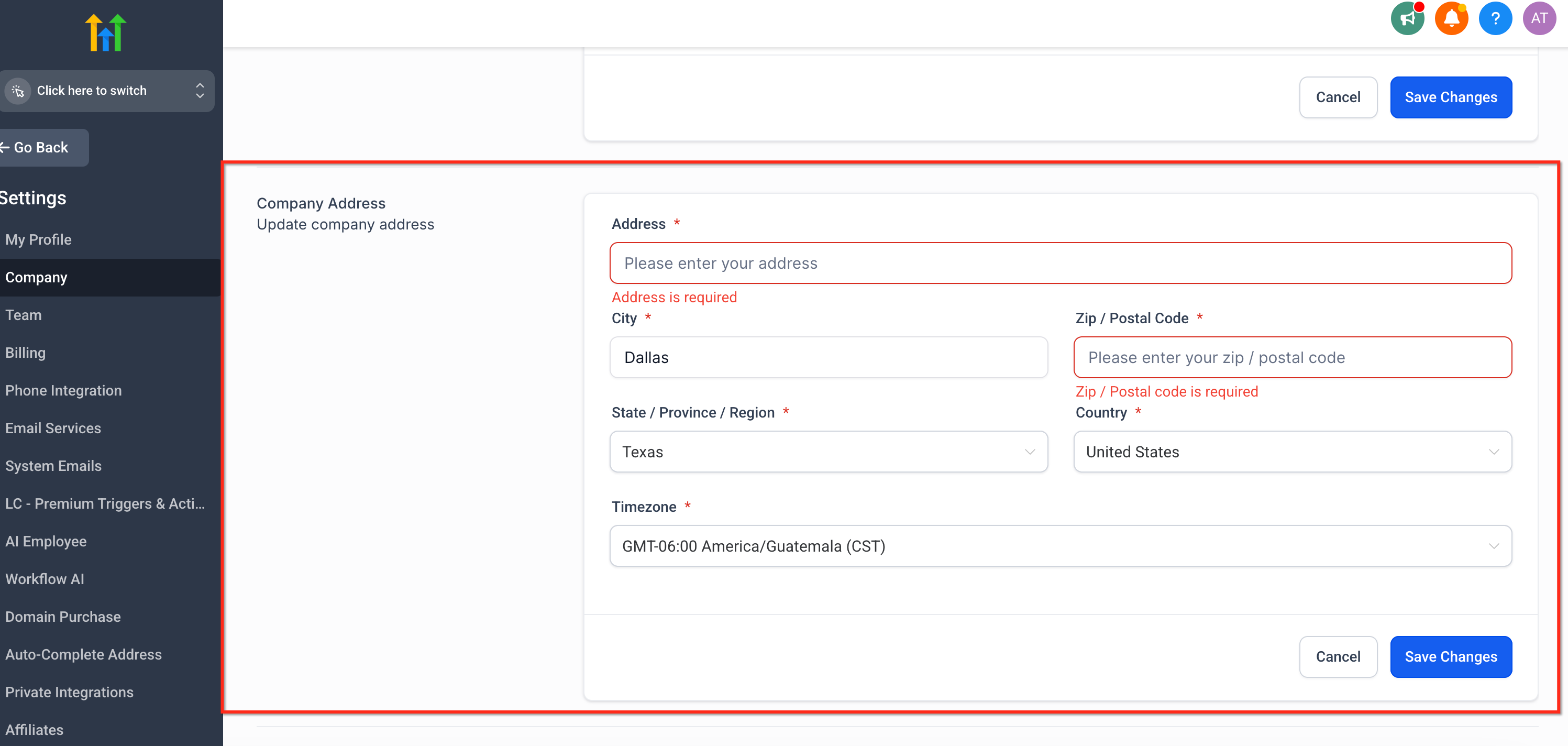Screen dimensions: 1568x746
Task: Open the bell notifications icon
Action: pos(1451,18)
